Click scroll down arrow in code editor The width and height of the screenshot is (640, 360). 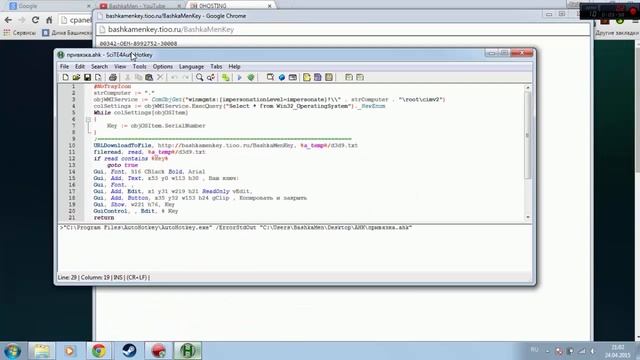coord(528,218)
